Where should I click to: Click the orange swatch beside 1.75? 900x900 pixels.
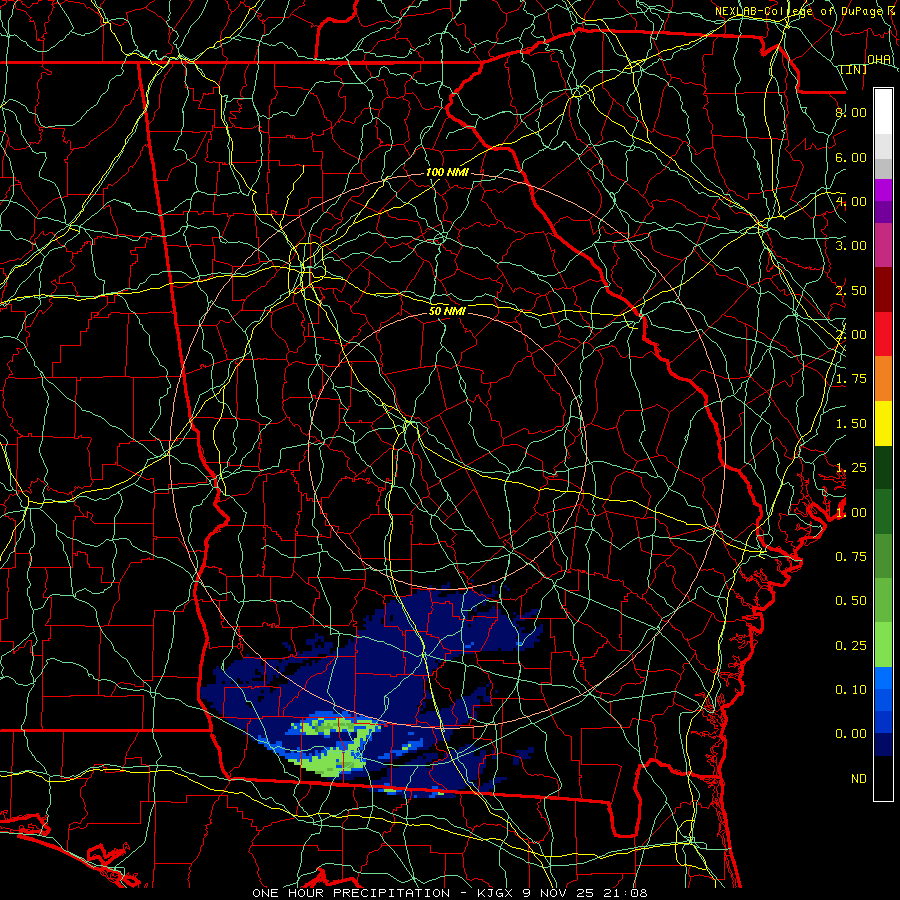coord(883,378)
